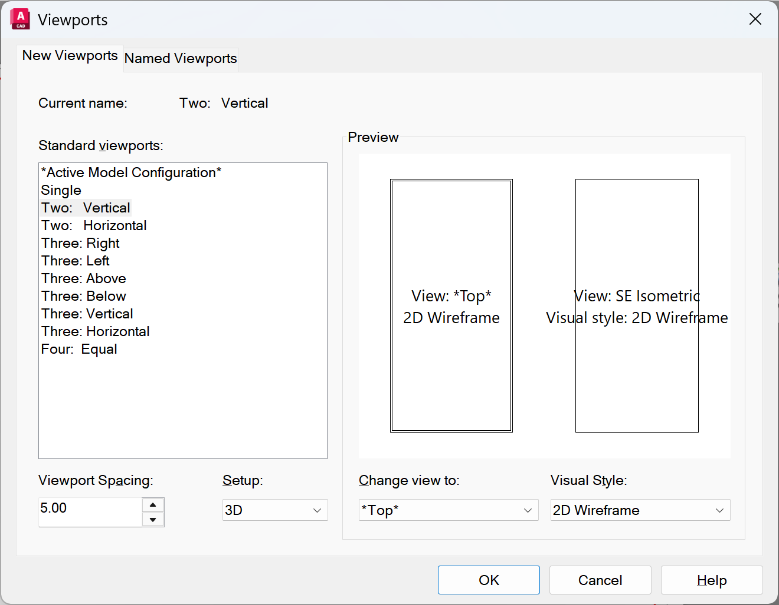Select Three: Above viewport configuration
779x605 pixels.
[x=84, y=279]
